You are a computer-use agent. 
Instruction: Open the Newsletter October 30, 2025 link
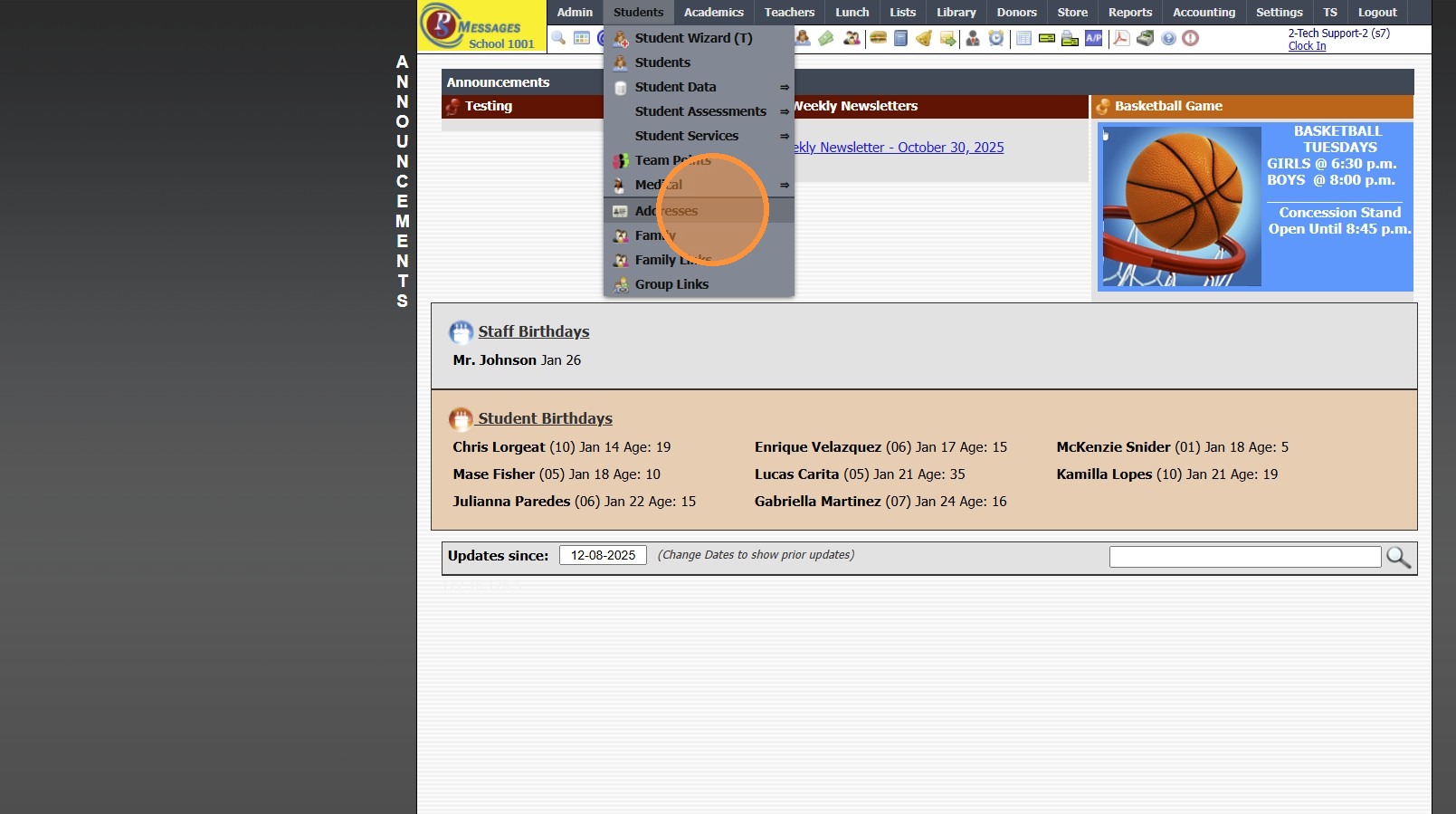point(899,148)
